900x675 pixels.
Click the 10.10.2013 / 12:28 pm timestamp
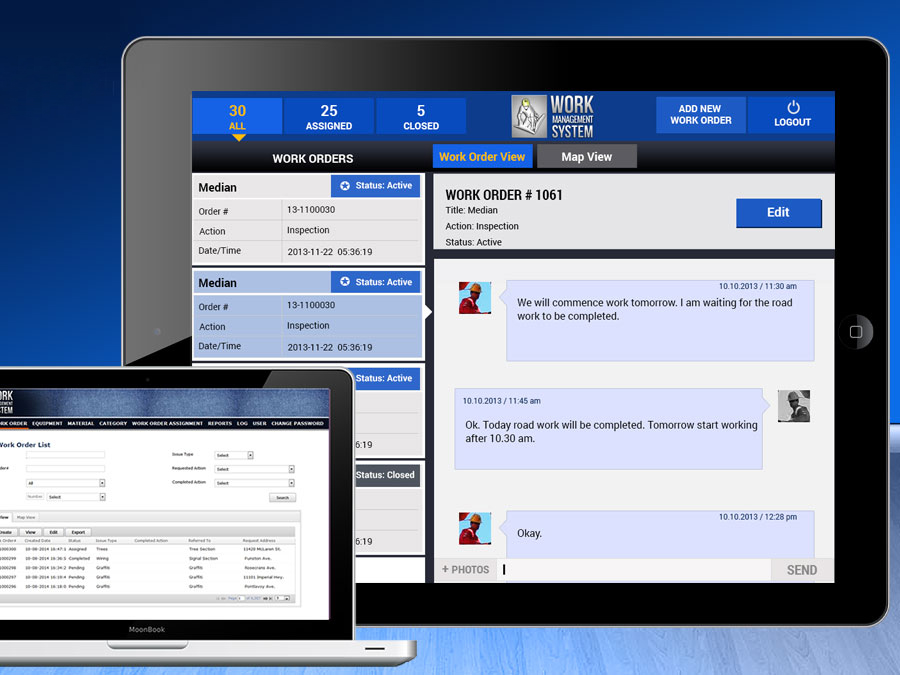tap(758, 517)
